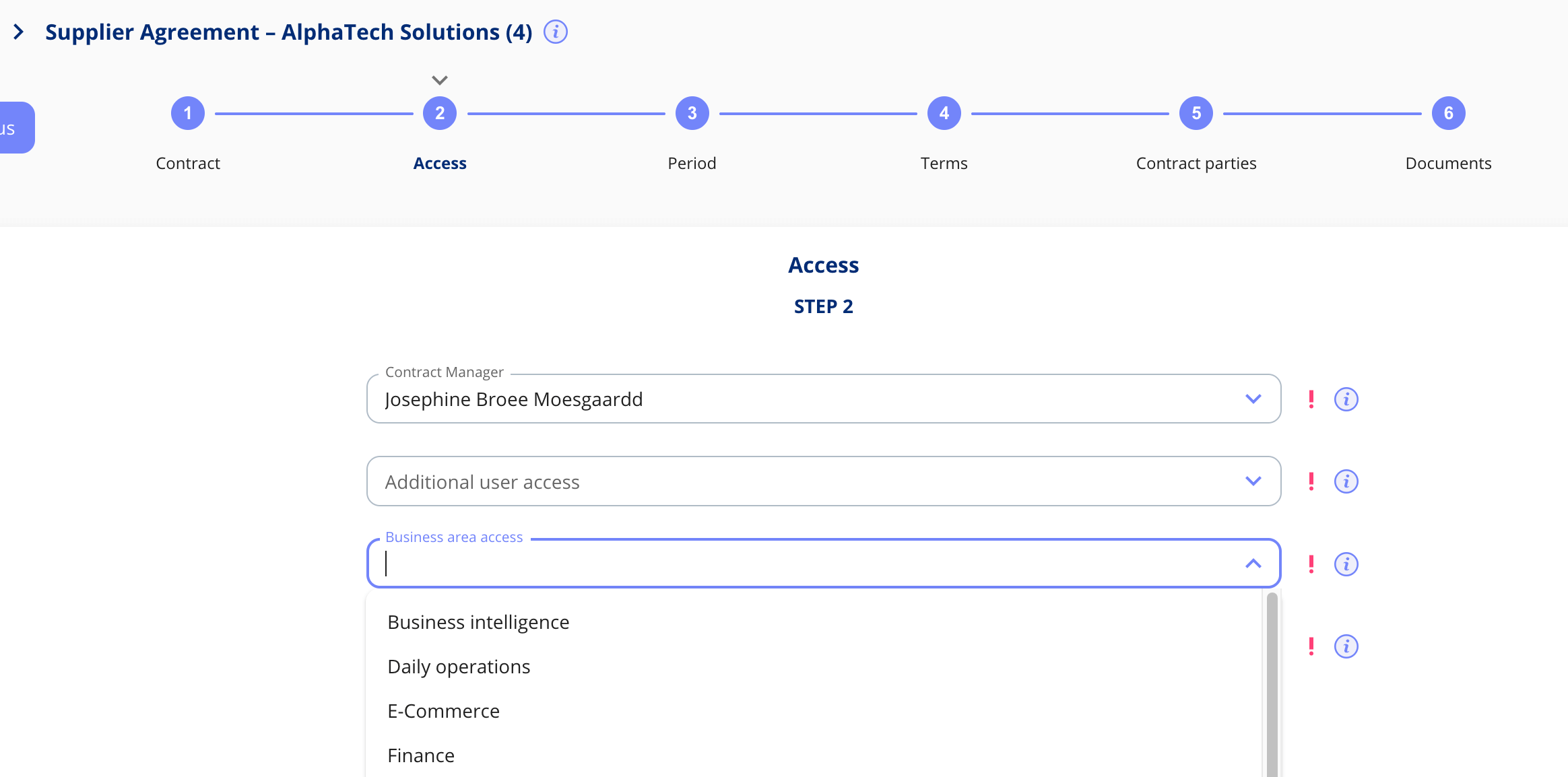
Task: Open the Contract parties step
Action: coord(1196,112)
